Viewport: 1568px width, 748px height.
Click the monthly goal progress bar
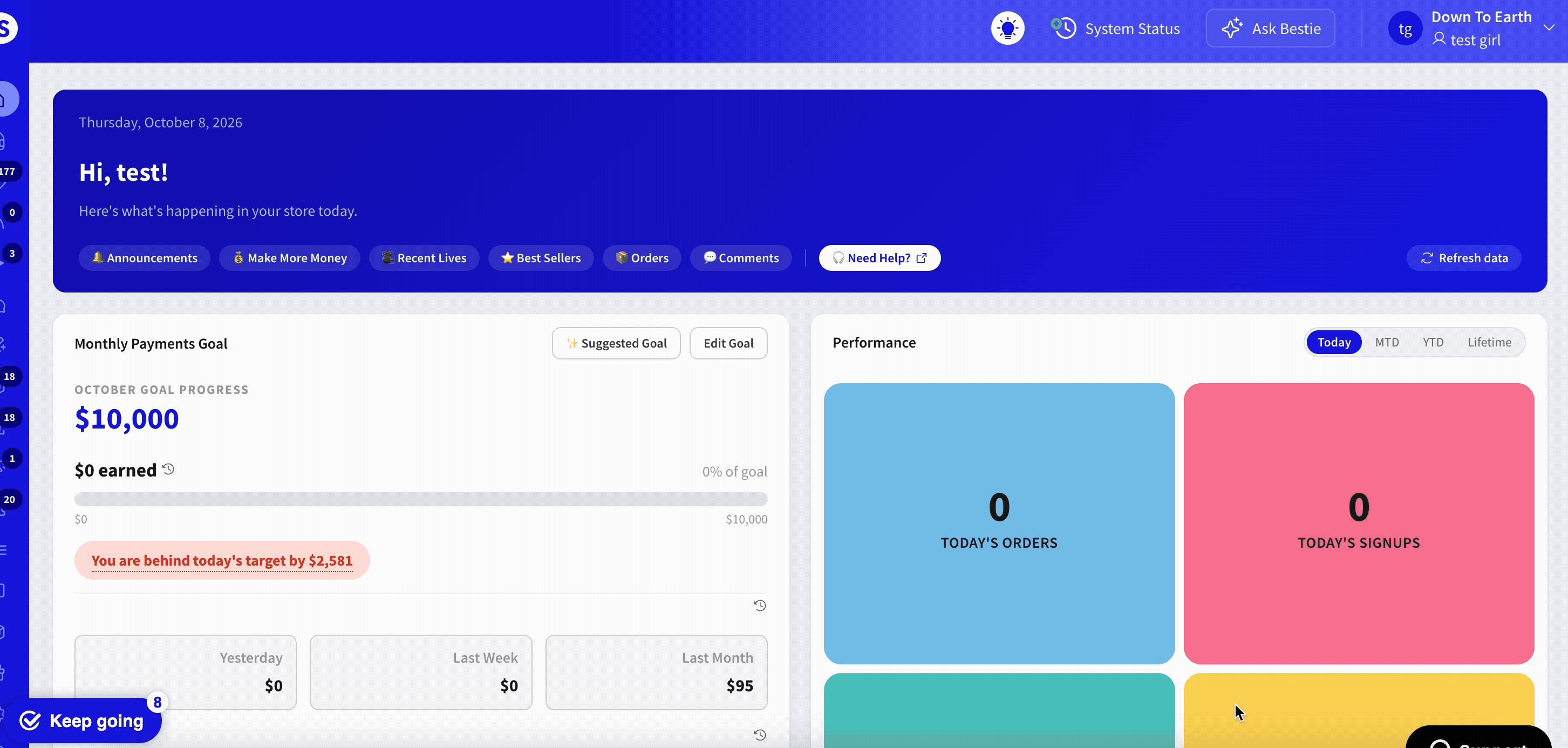pos(421,499)
